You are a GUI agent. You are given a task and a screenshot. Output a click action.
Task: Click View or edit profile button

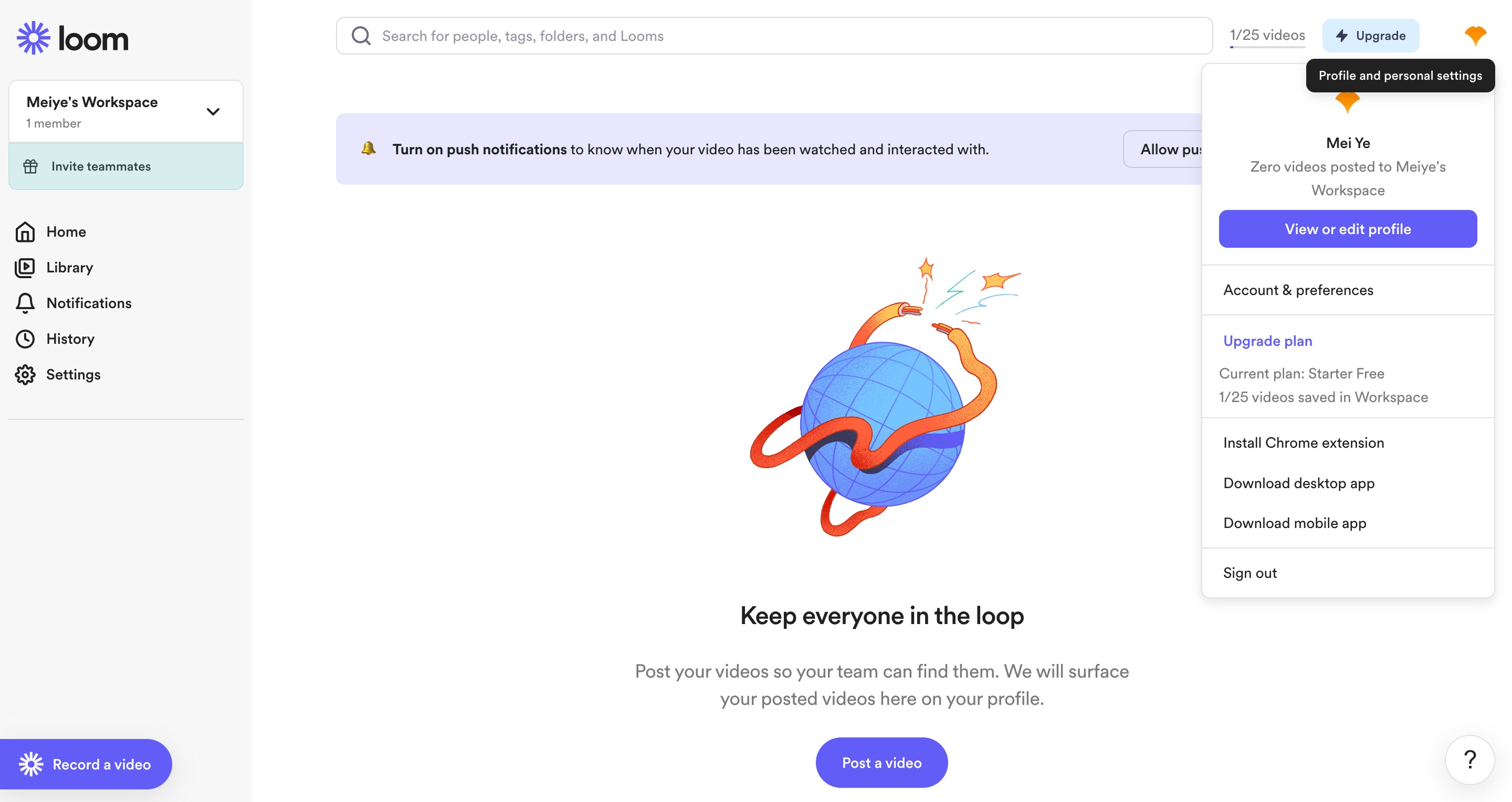pyautogui.click(x=1348, y=229)
